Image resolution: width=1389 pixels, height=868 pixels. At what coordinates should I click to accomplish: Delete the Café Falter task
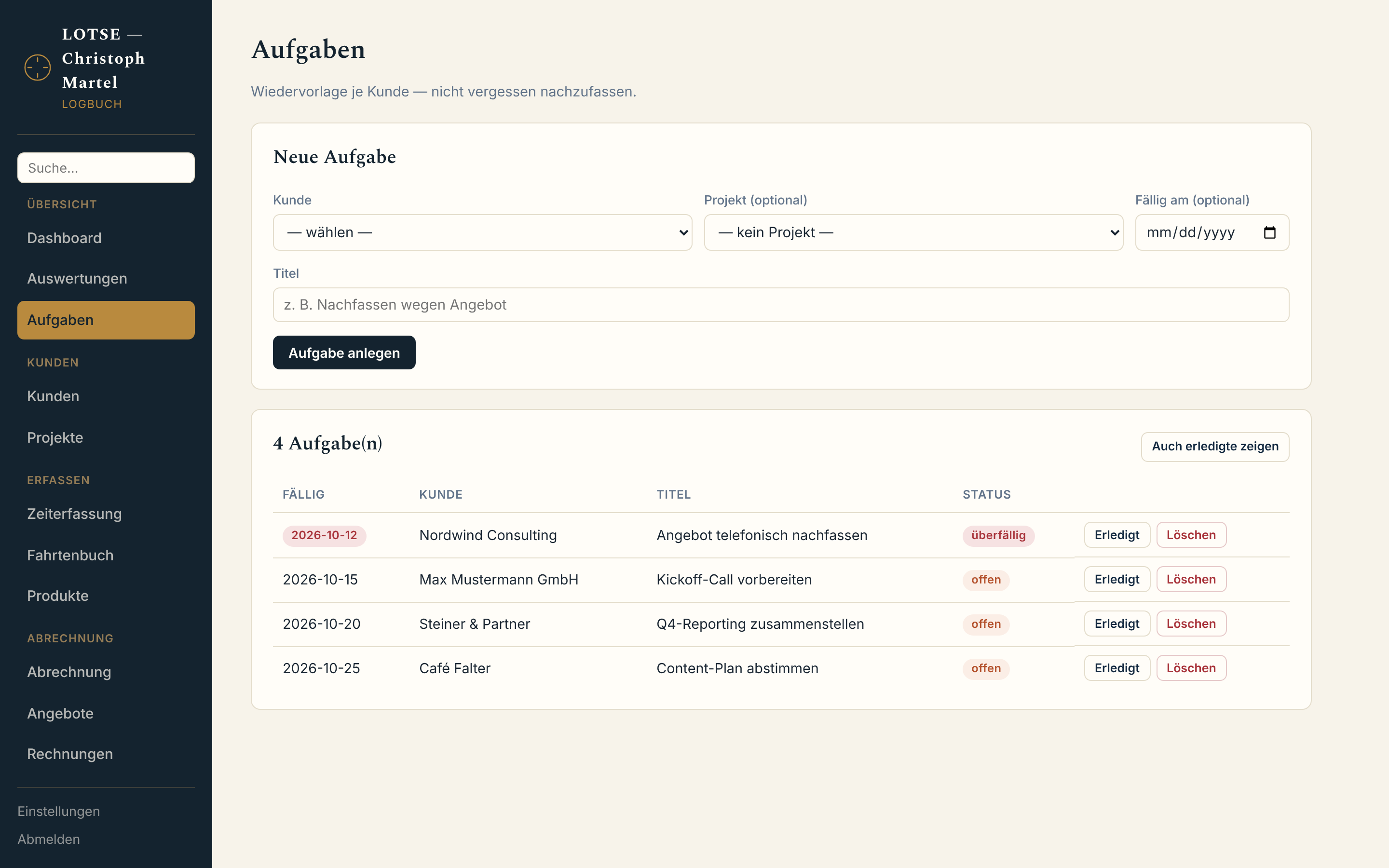coord(1191,668)
